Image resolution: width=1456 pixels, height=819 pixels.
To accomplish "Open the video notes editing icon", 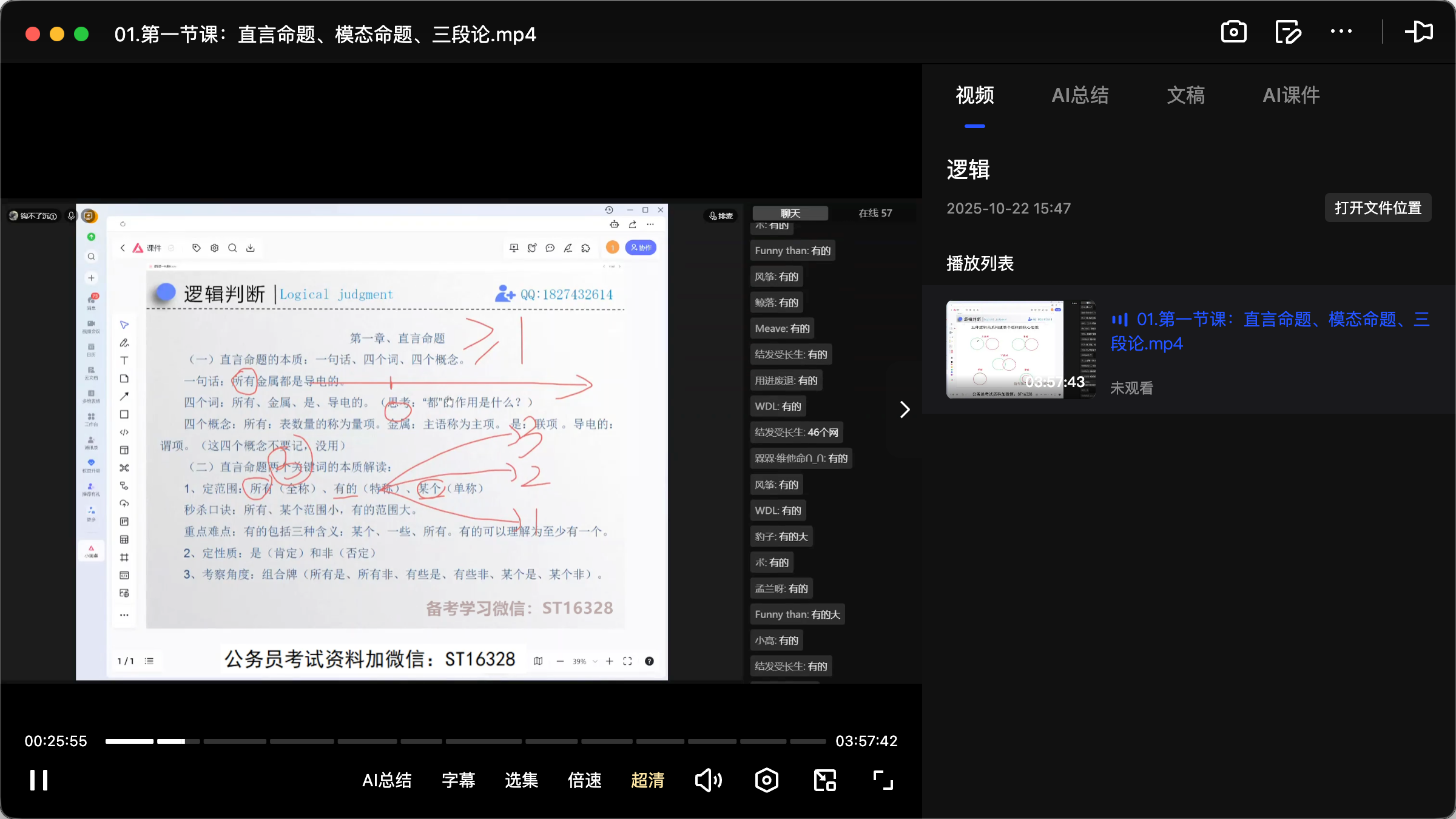I will pyautogui.click(x=1288, y=32).
